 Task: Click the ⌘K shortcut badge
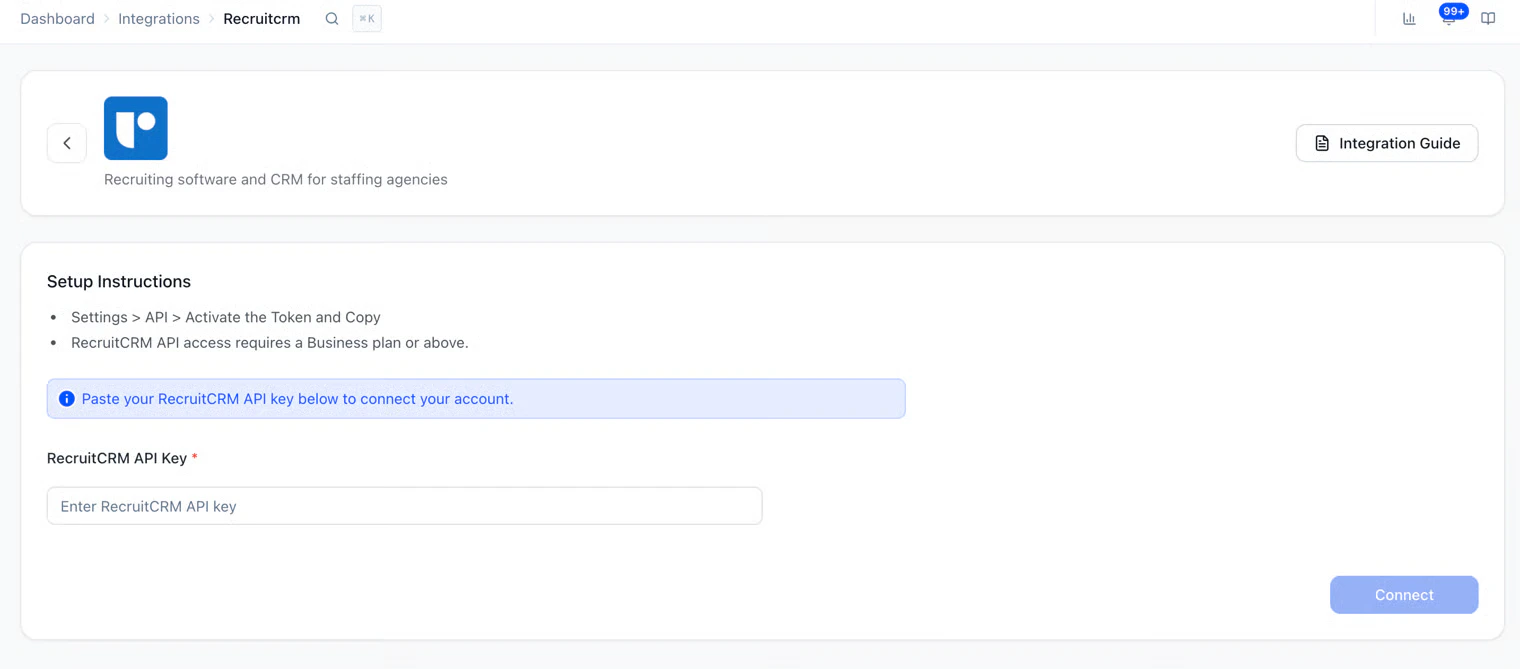[367, 19]
